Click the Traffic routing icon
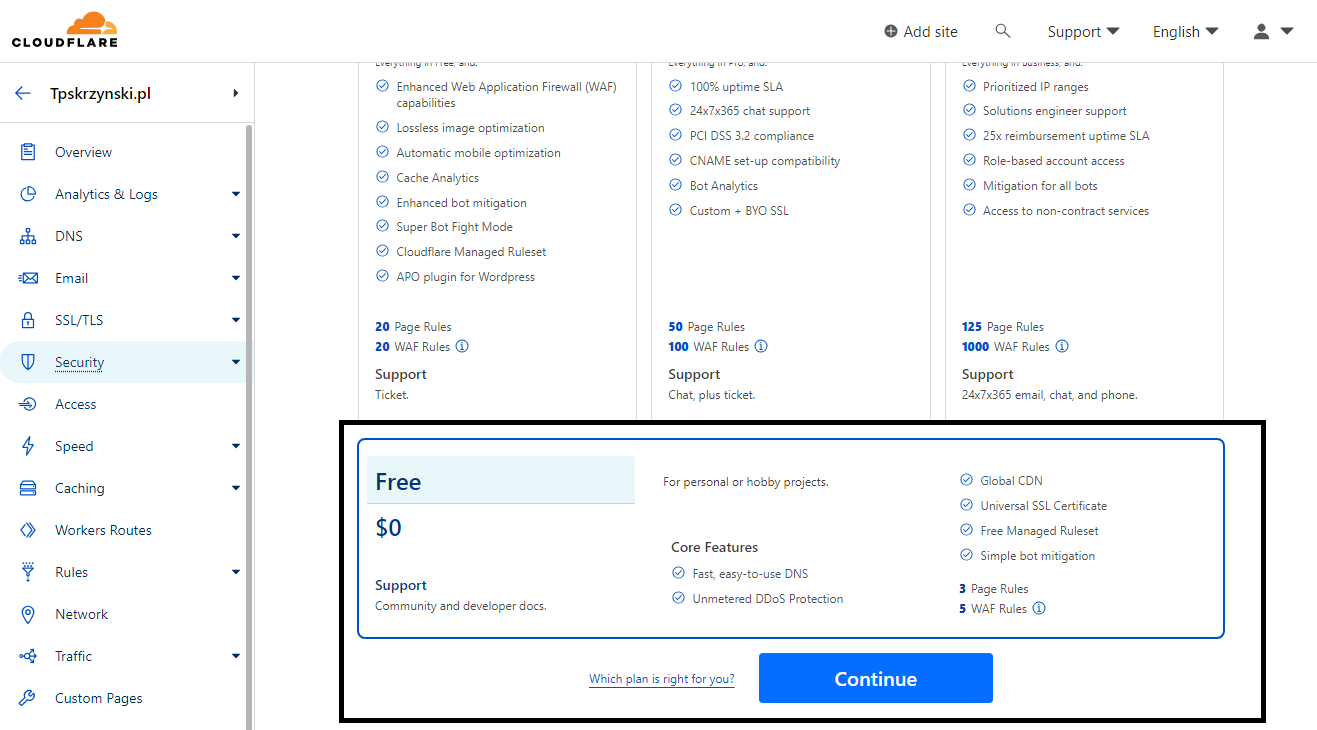 (28, 656)
